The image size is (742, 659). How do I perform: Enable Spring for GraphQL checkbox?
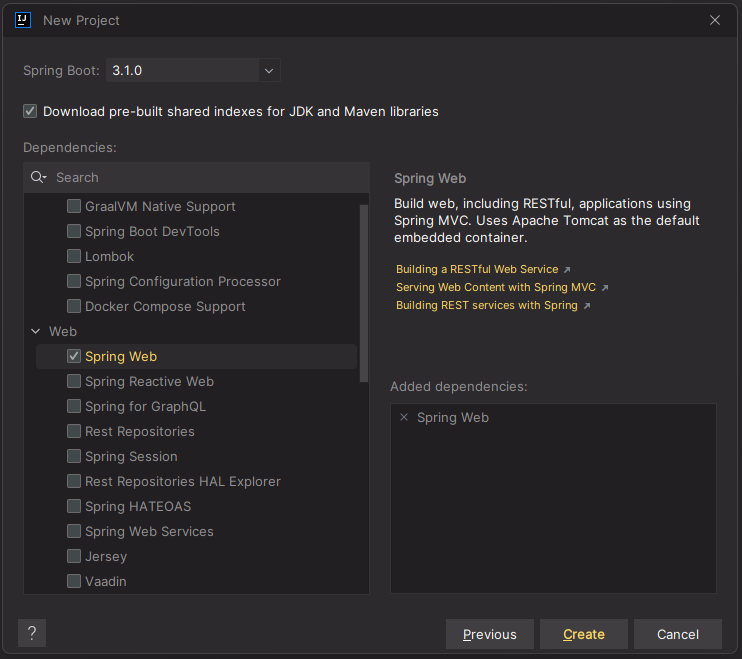[x=74, y=406]
